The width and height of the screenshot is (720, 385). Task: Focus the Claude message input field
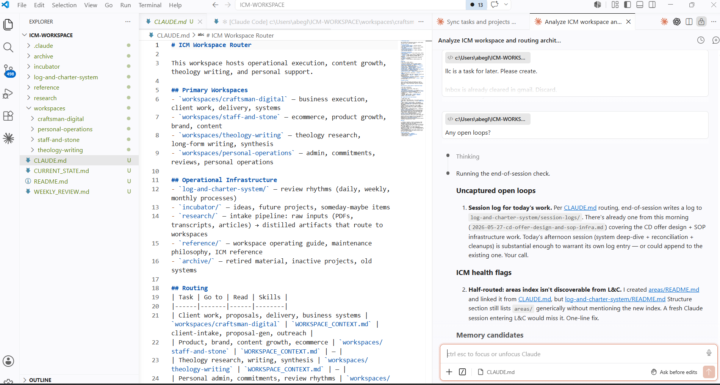[x=574, y=354]
